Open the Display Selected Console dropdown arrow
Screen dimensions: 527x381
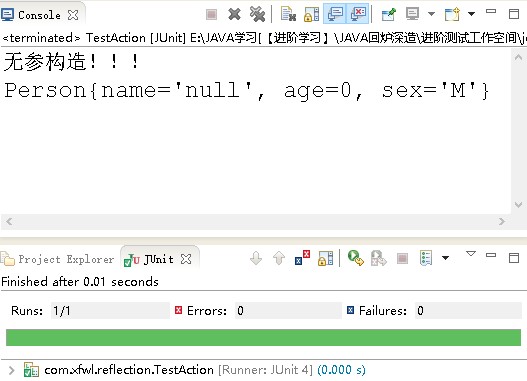(x=431, y=14)
